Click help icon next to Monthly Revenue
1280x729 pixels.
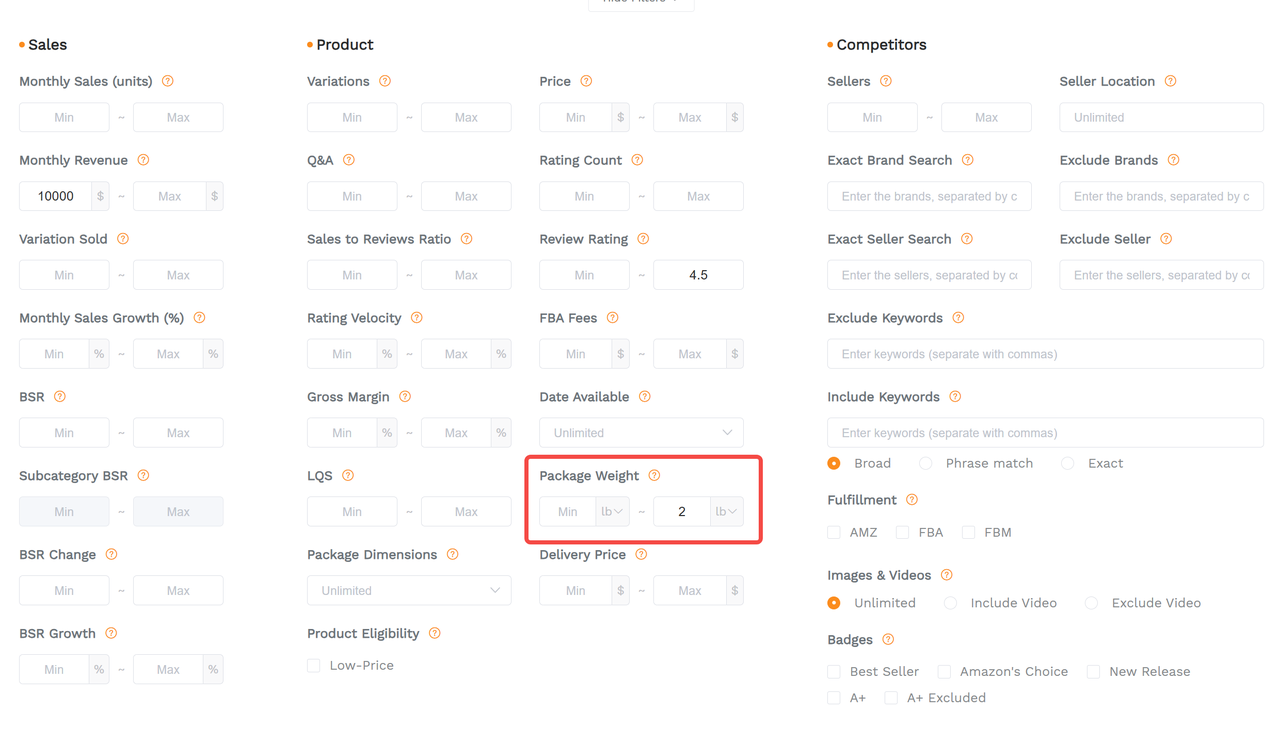[143, 160]
